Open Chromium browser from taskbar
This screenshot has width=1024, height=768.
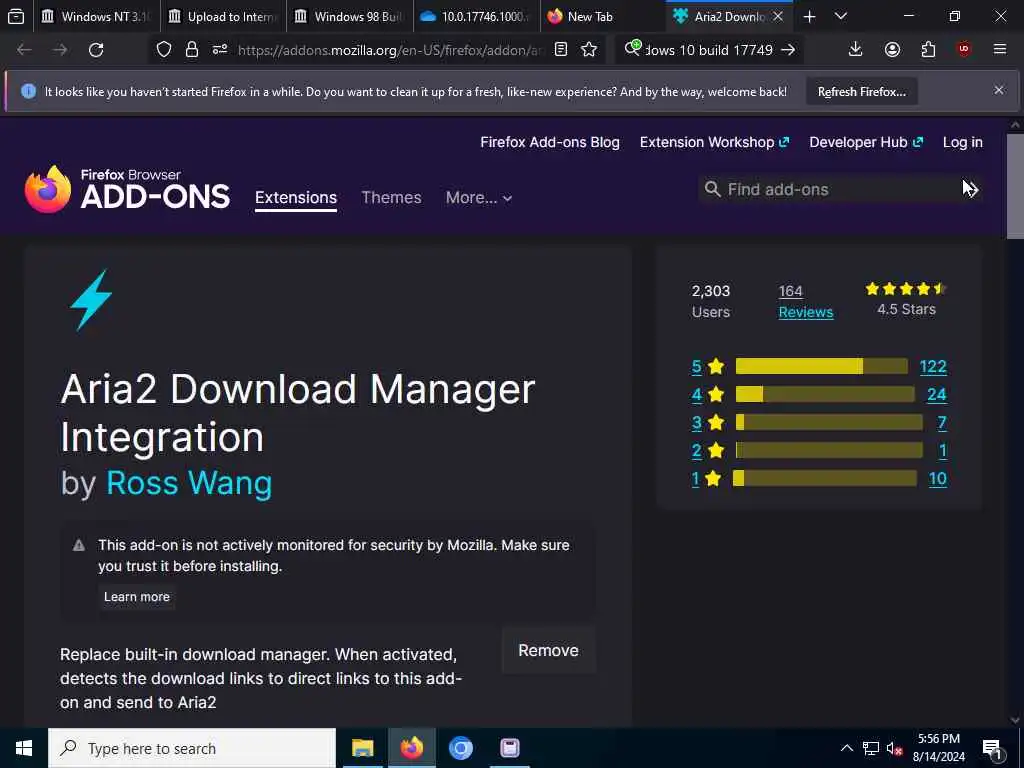(x=460, y=748)
